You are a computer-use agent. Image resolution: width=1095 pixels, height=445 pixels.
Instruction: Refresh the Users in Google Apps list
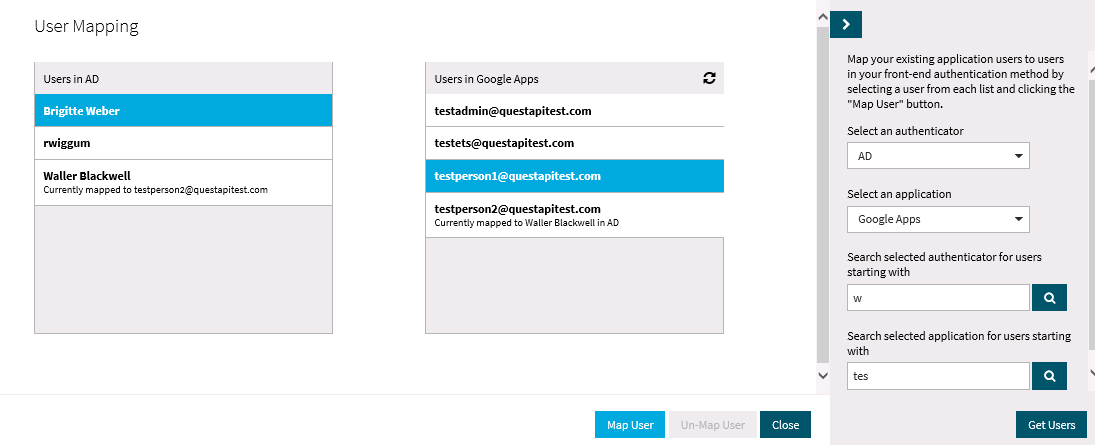[x=710, y=78]
